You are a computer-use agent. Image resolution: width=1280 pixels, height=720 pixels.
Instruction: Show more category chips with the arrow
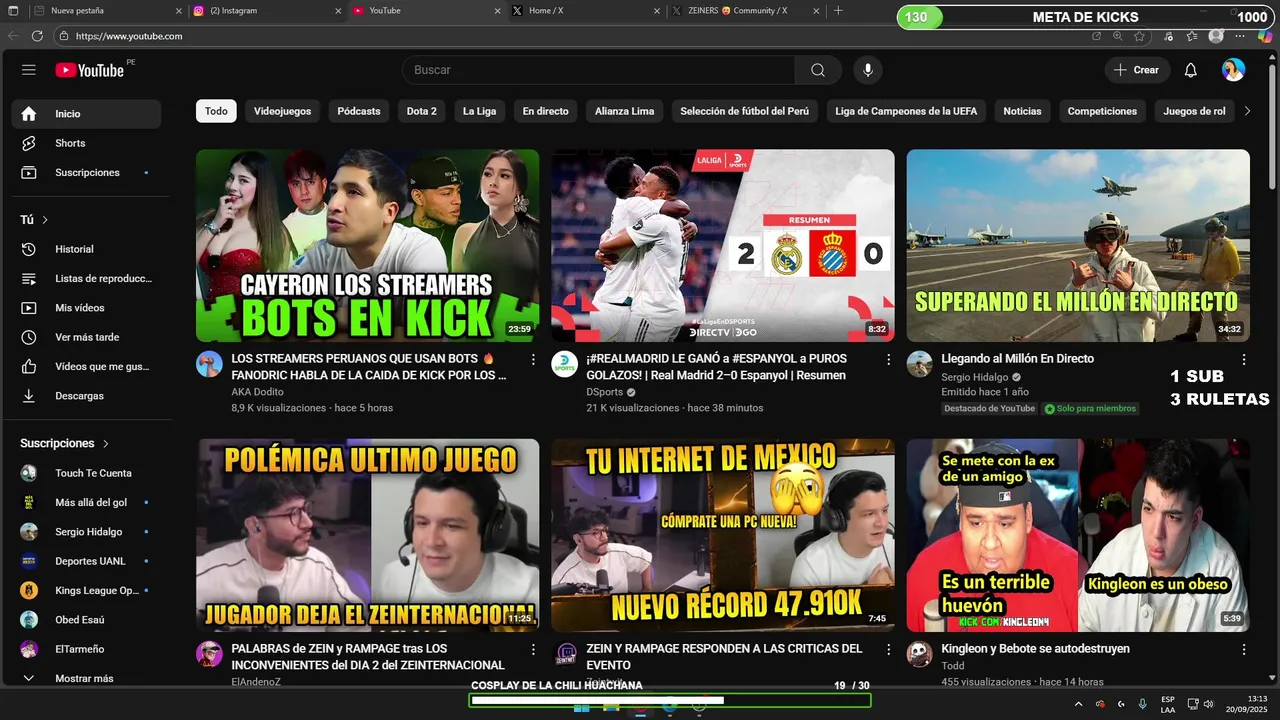click(x=1247, y=111)
